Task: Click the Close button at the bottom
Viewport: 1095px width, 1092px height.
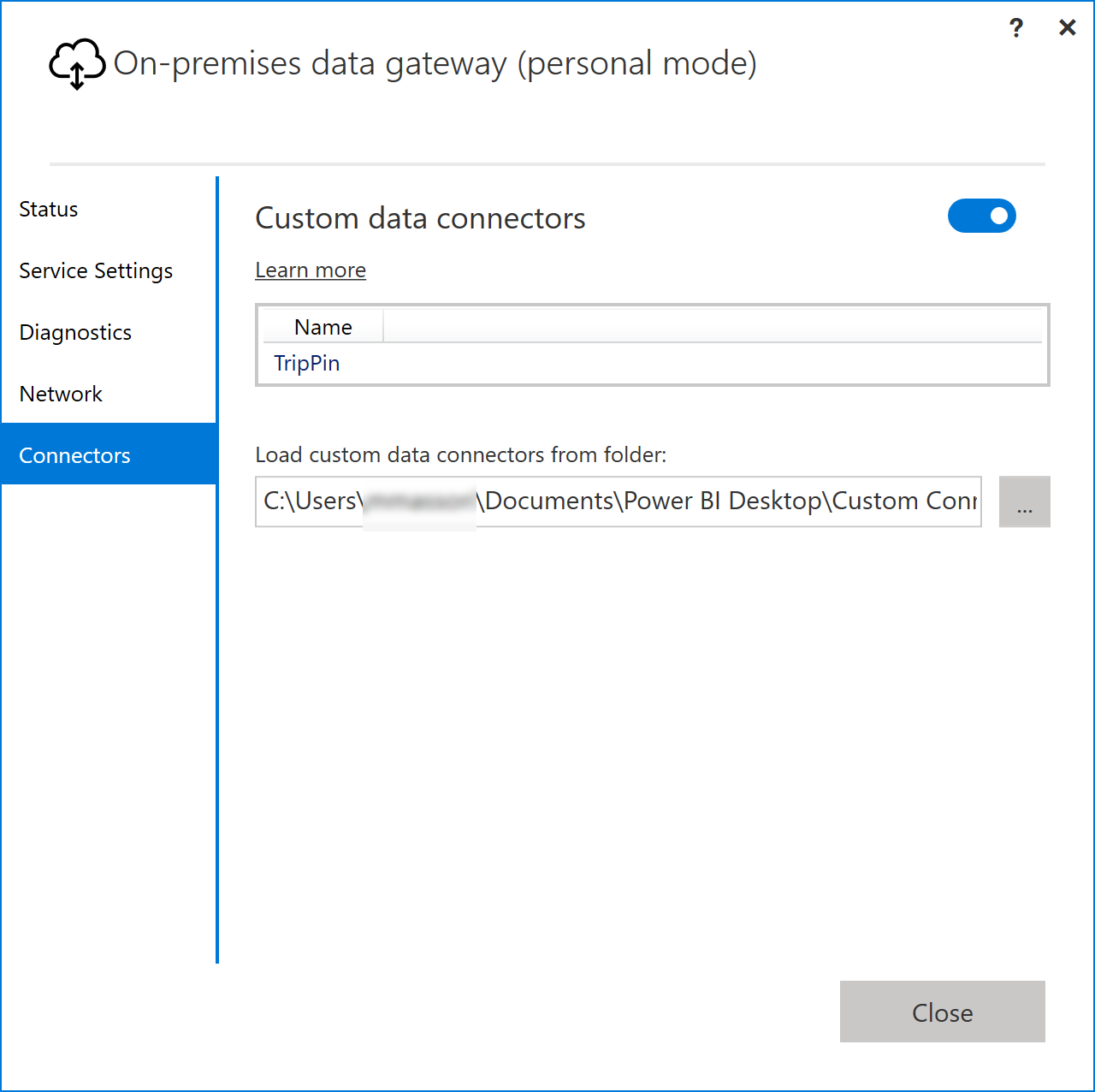Action: tap(942, 1012)
